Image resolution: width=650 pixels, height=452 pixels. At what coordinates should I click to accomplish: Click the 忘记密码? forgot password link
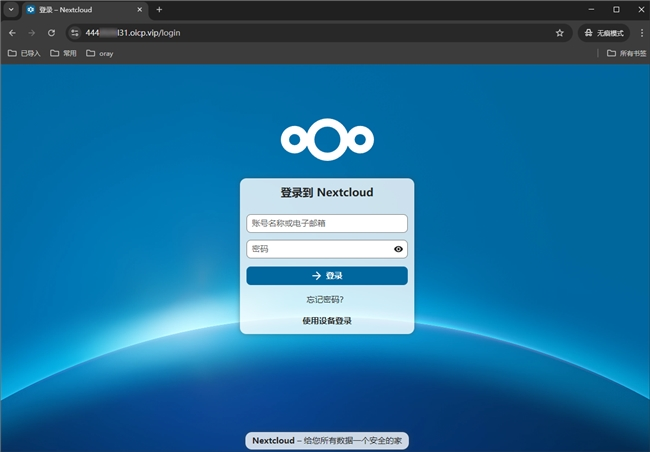[327, 299]
